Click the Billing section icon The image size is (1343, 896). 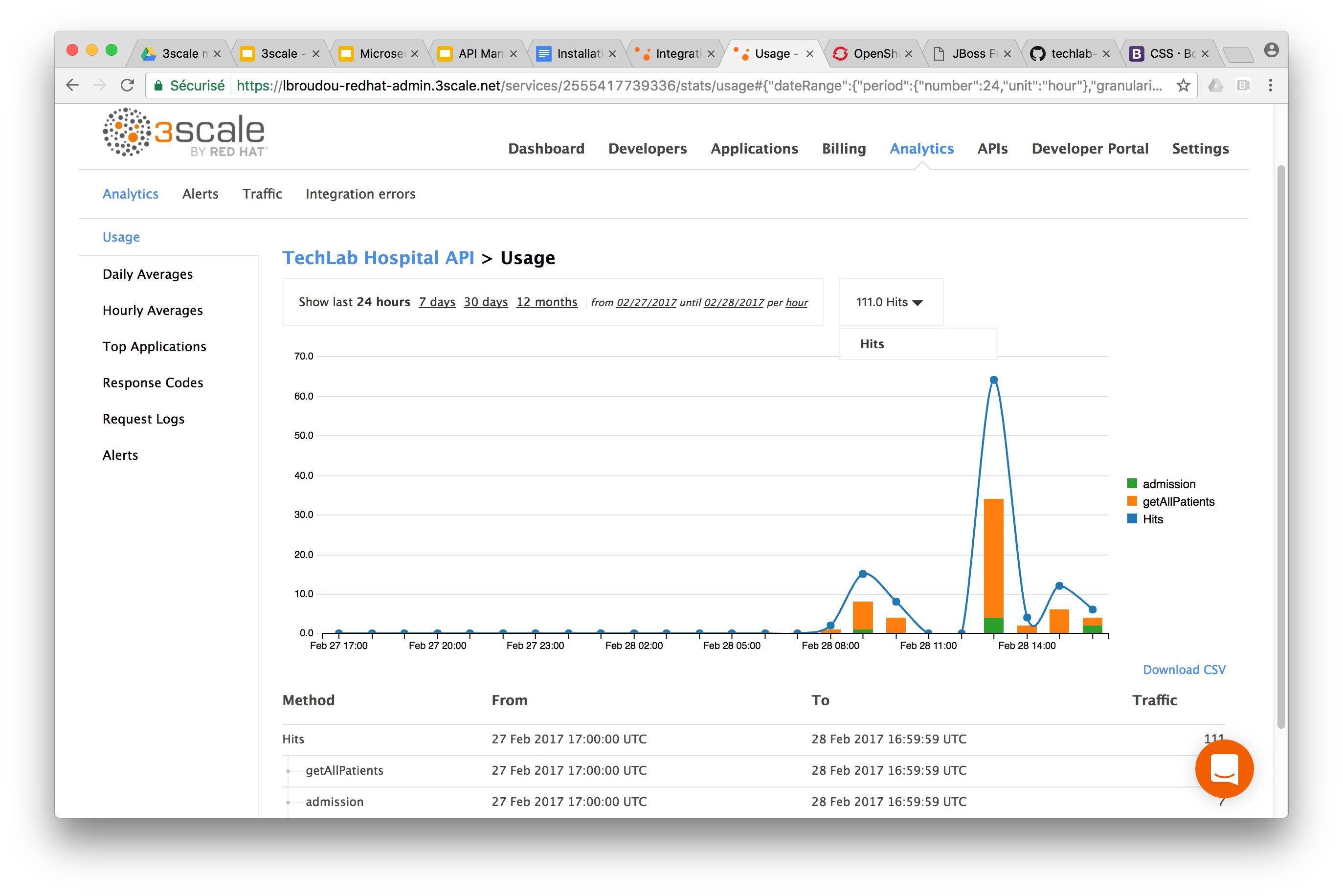[x=843, y=148]
